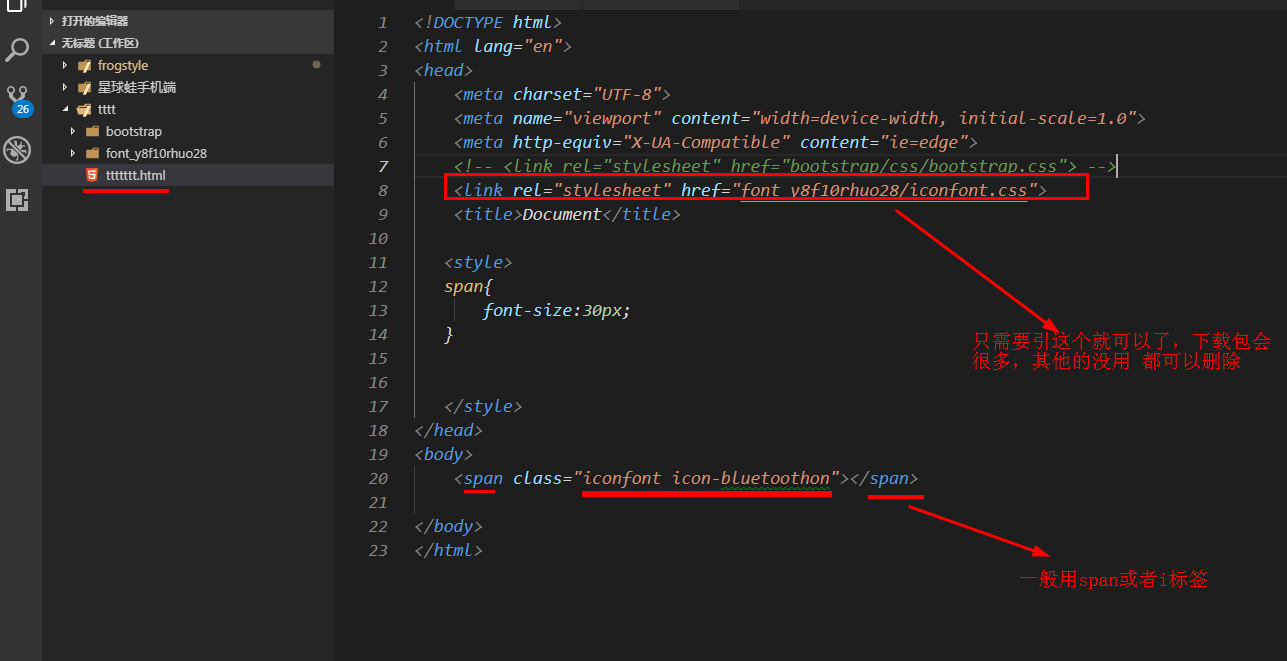Click the closing </html> tag
This screenshot has height=661, width=1287.
[448, 550]
